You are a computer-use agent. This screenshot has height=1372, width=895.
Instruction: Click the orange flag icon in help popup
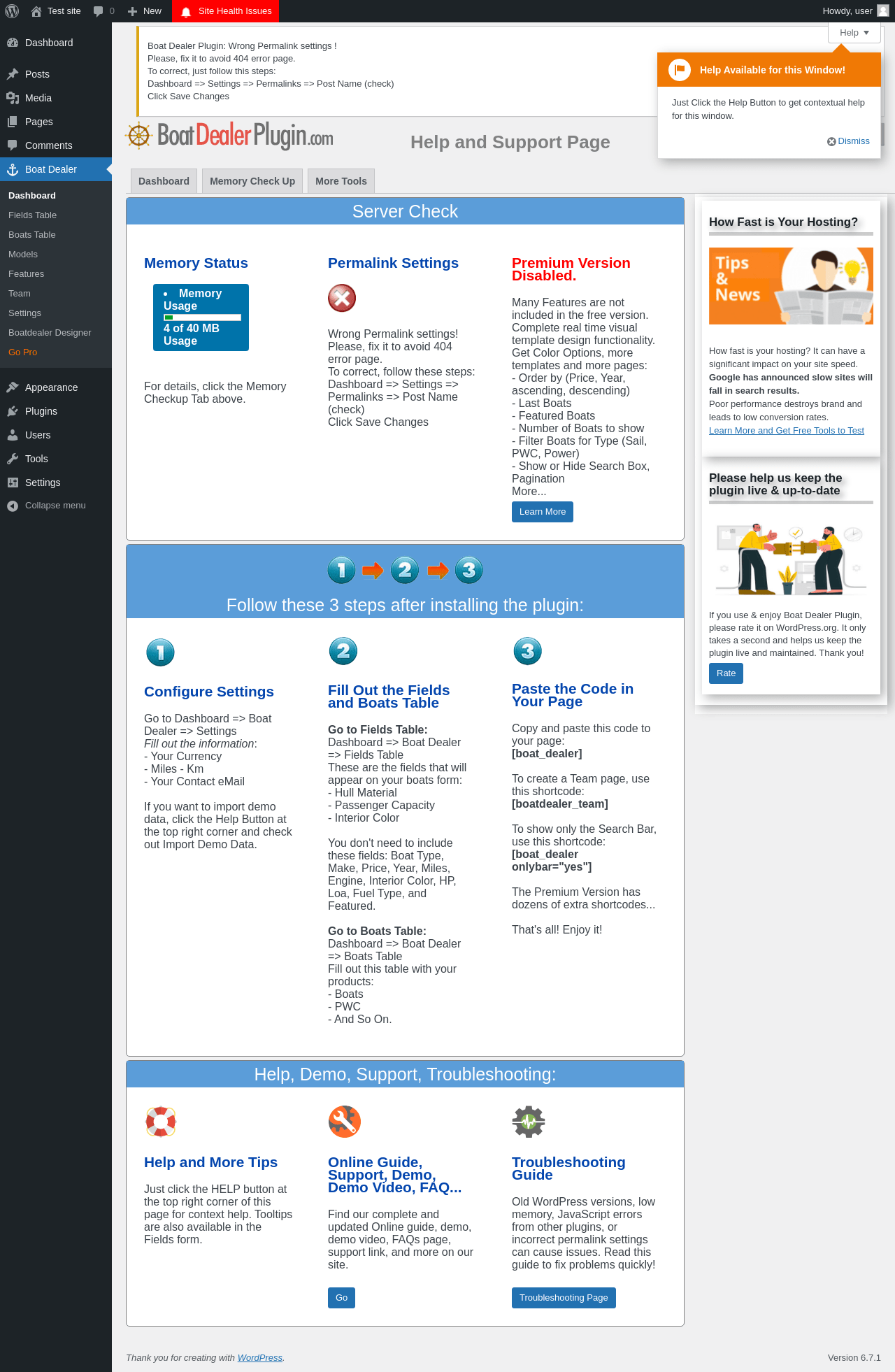pos(680,70)
